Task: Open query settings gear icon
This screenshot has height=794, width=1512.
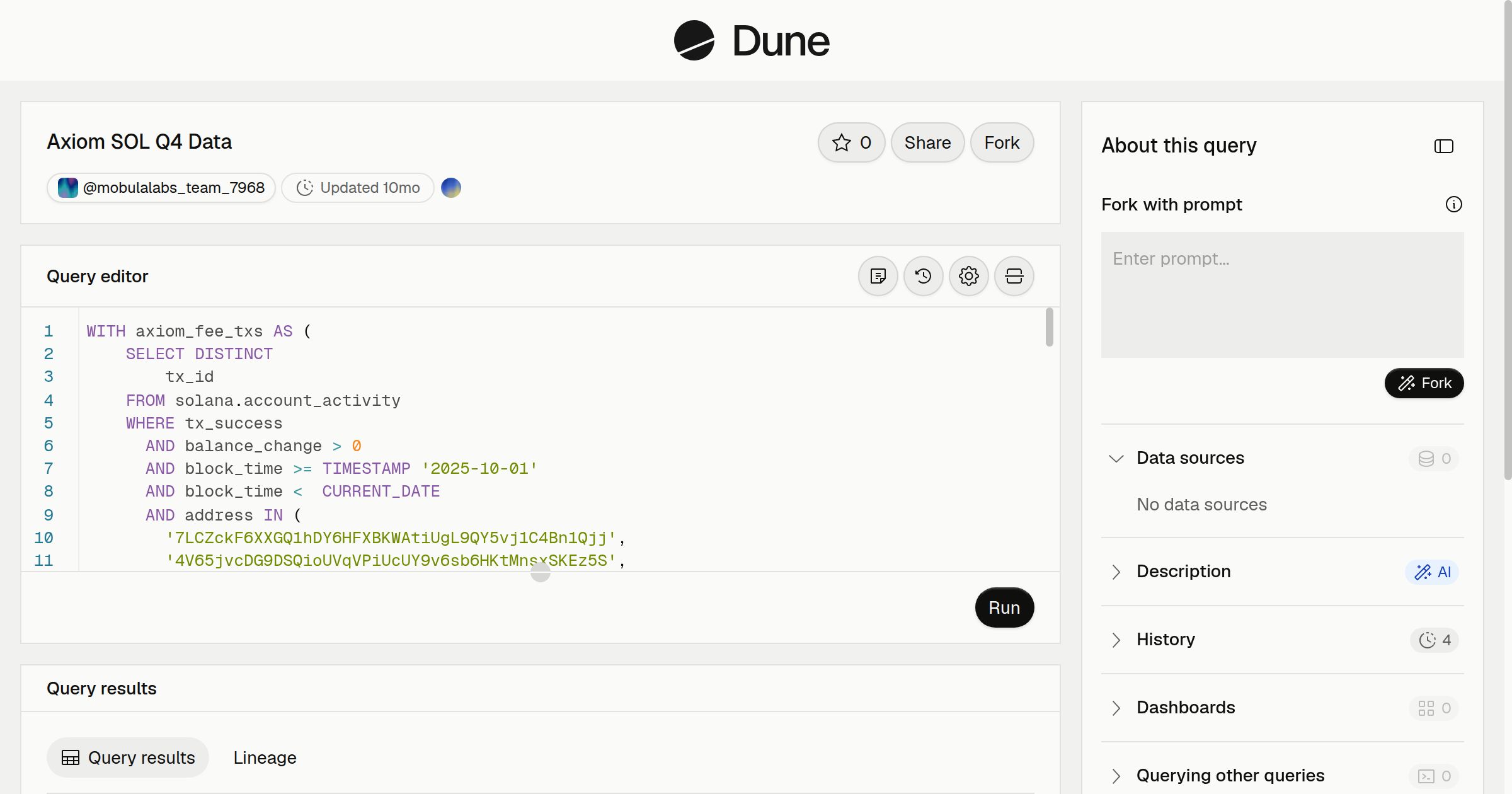Action: [x=968, y=276]
